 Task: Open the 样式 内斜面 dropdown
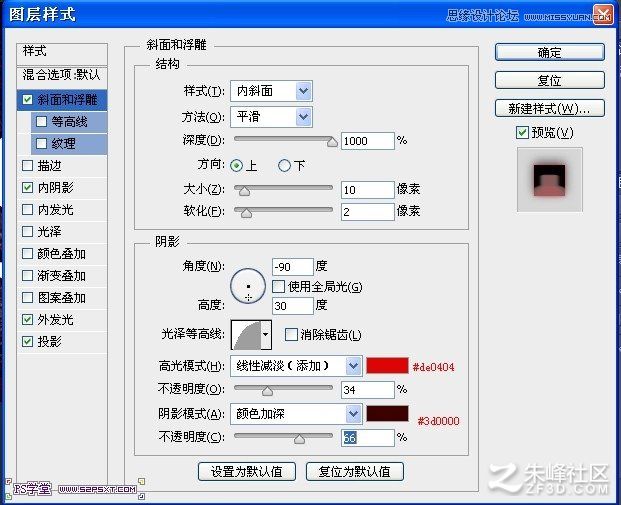pyautogui.click(x=272, y=91)
